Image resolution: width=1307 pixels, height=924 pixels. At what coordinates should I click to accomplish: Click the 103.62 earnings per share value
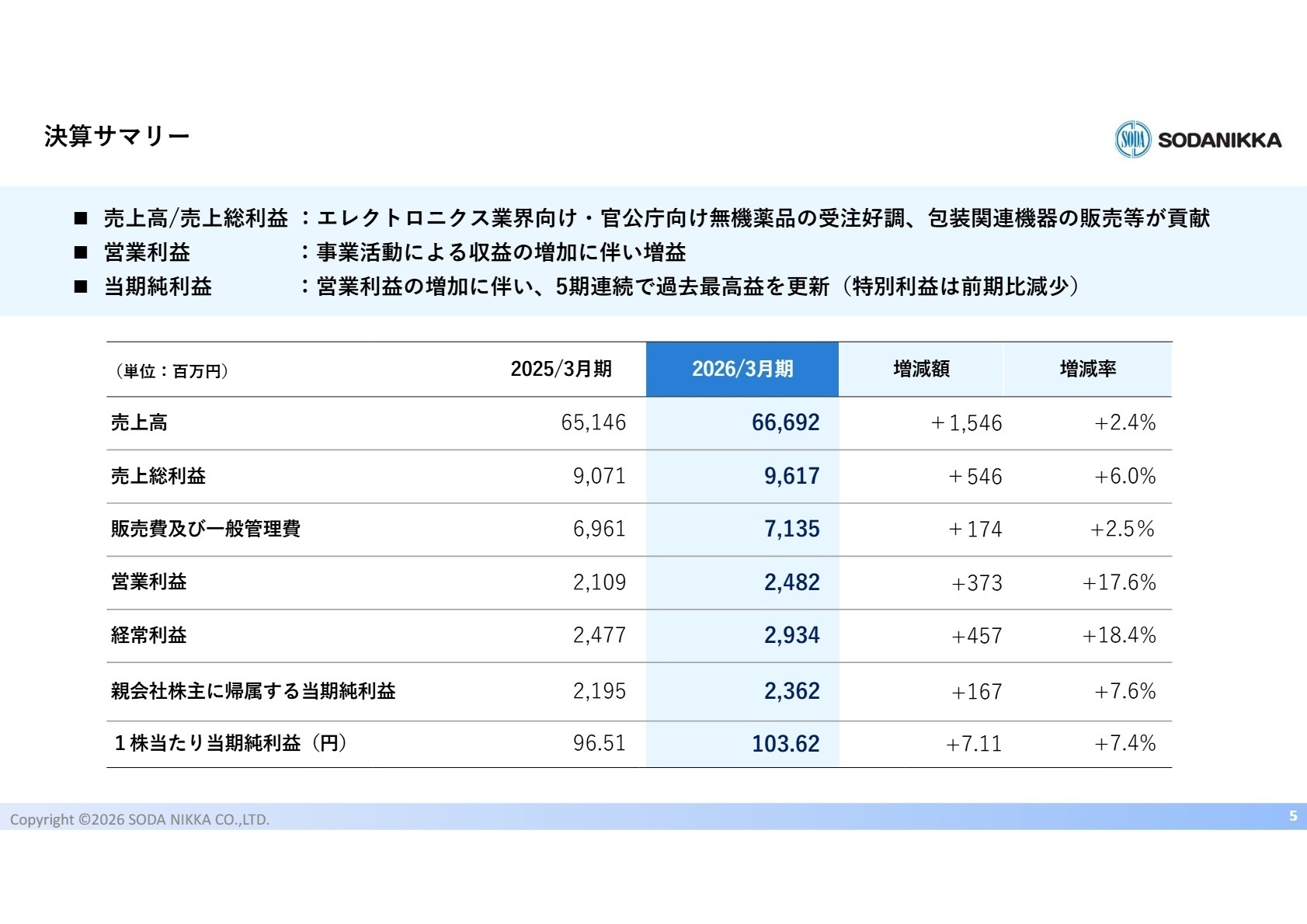785,744
